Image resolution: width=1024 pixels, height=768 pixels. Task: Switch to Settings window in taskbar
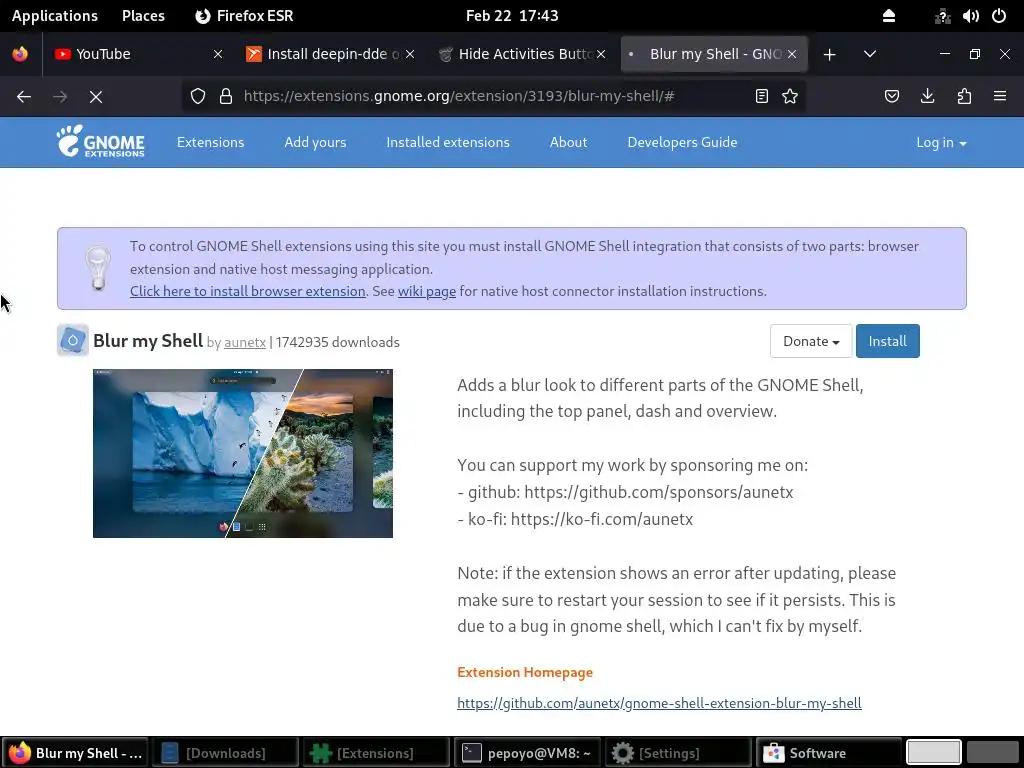pyautogui.click(x=678, y=753)
